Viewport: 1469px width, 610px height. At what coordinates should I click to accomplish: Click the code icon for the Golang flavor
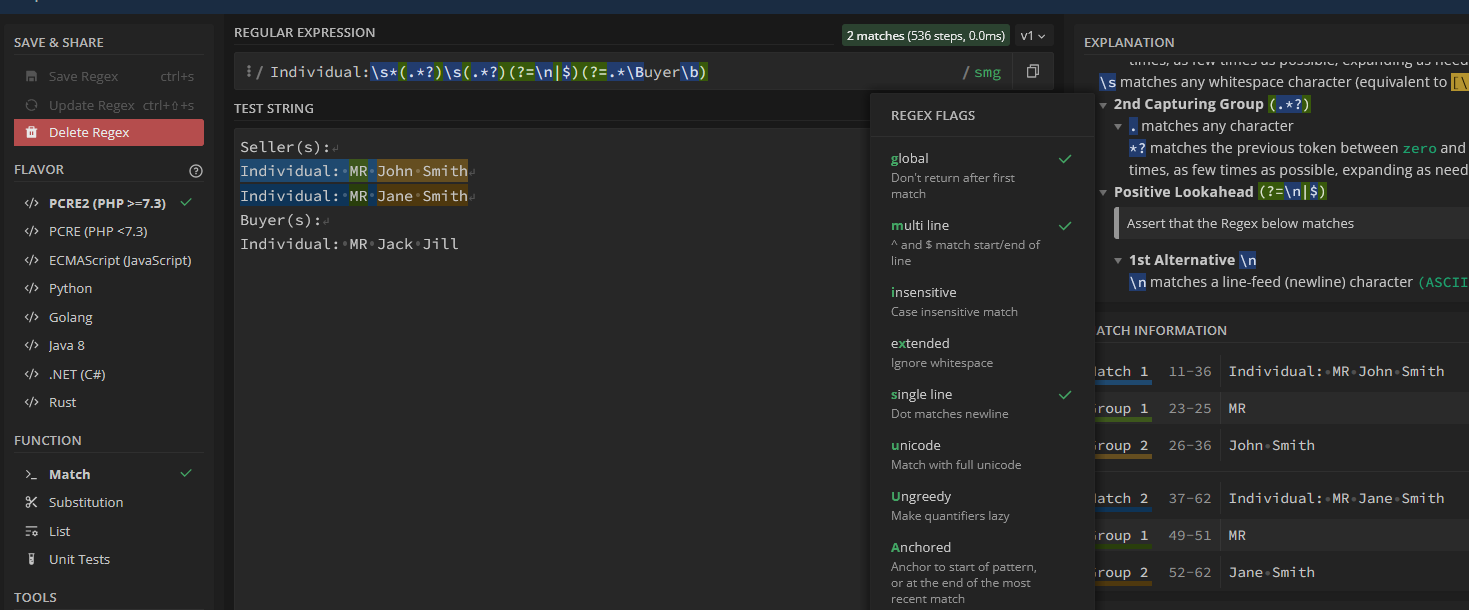(x=31, y=317)
